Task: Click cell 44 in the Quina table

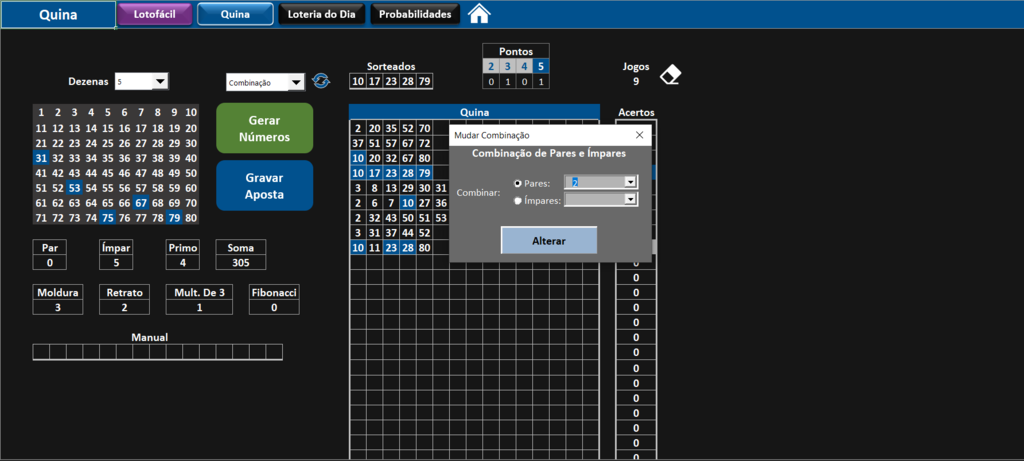Action: tap(408, 233)
